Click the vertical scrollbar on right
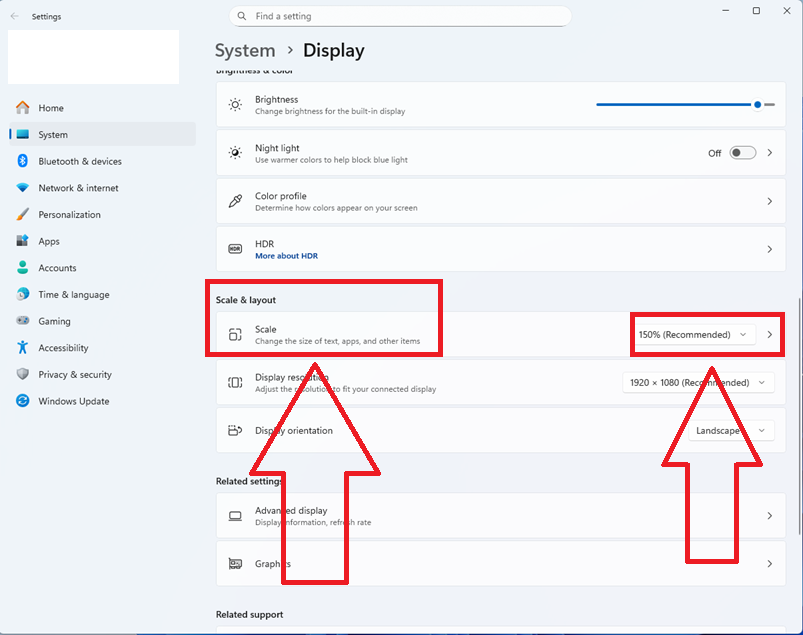Viewport: 803px width, 635px height. (x=799, y=415)
